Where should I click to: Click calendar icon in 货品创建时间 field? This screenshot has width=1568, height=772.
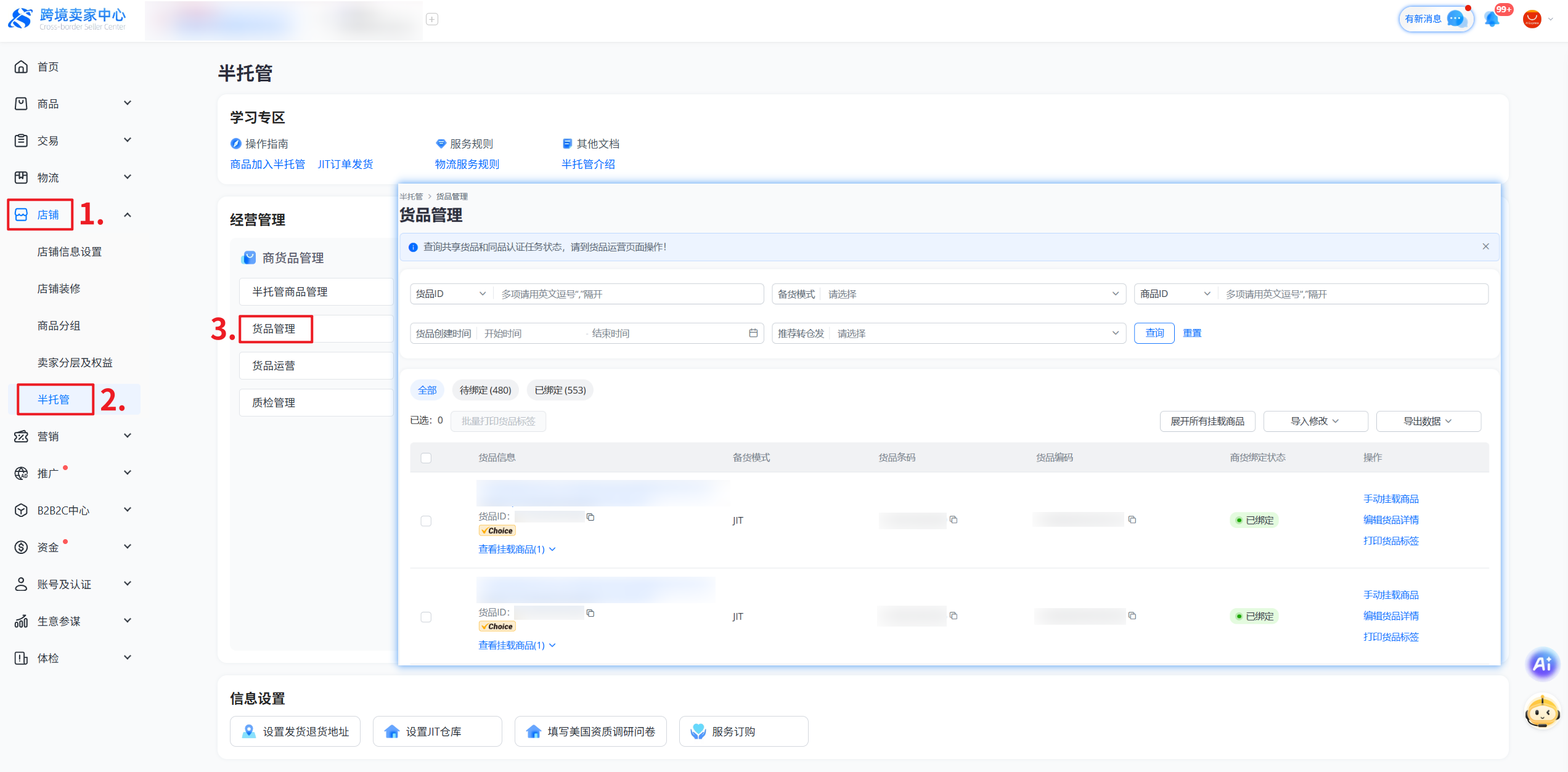point(753,333)
